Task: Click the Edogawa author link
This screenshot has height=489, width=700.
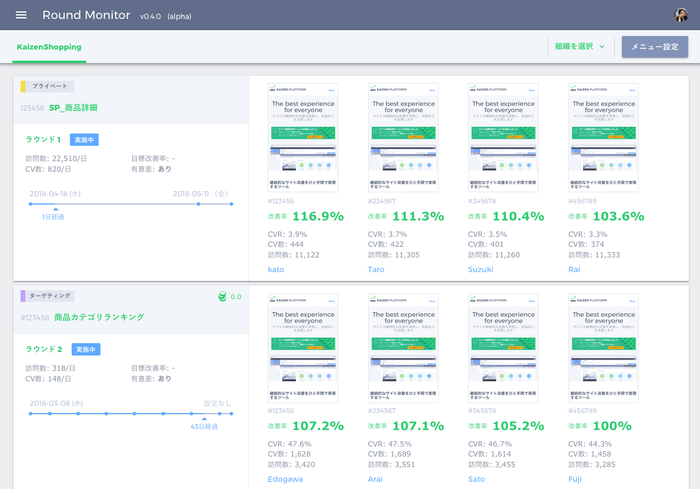Action: 285,479
